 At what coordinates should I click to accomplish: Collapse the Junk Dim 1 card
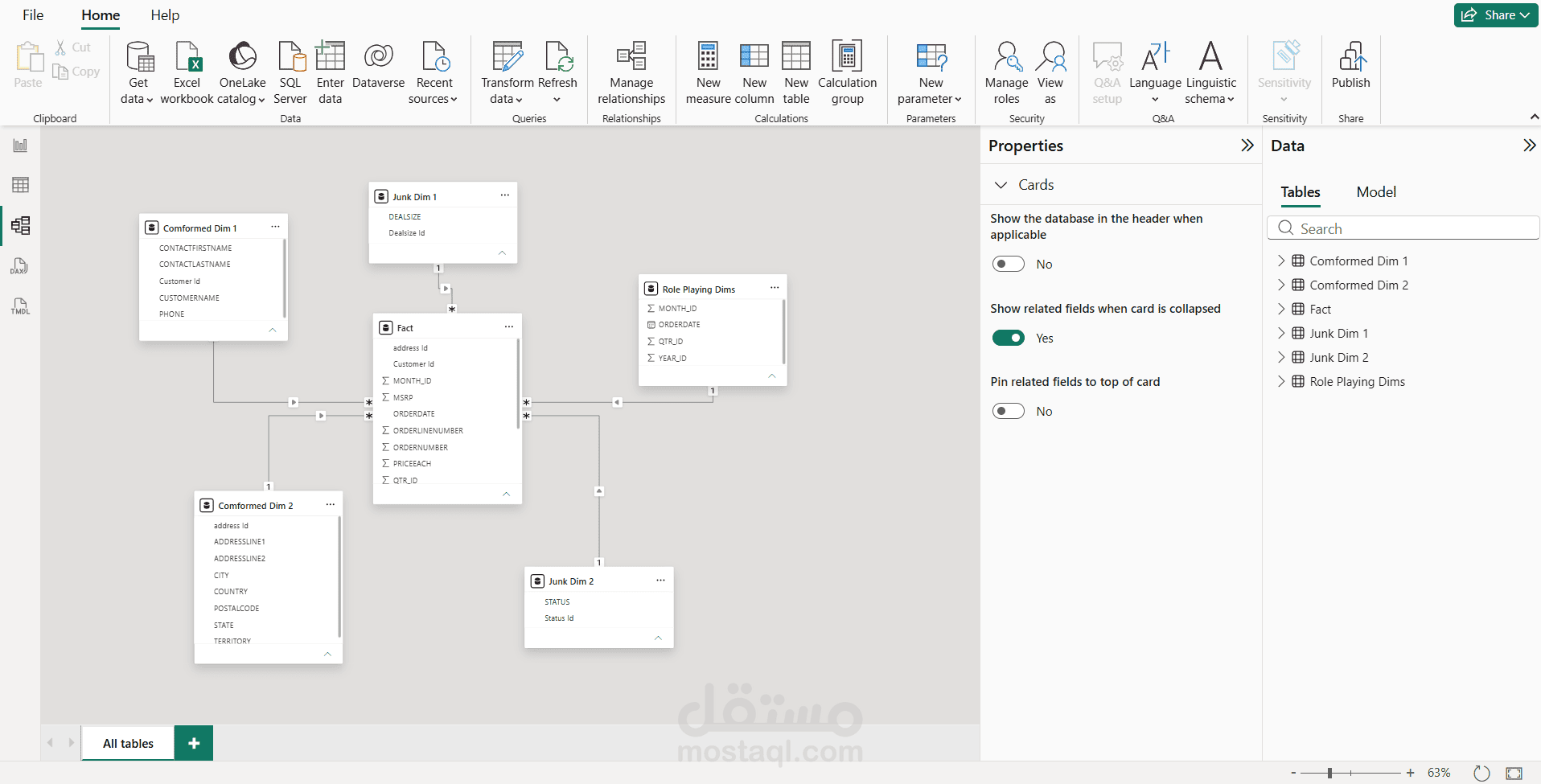[502, 252]
